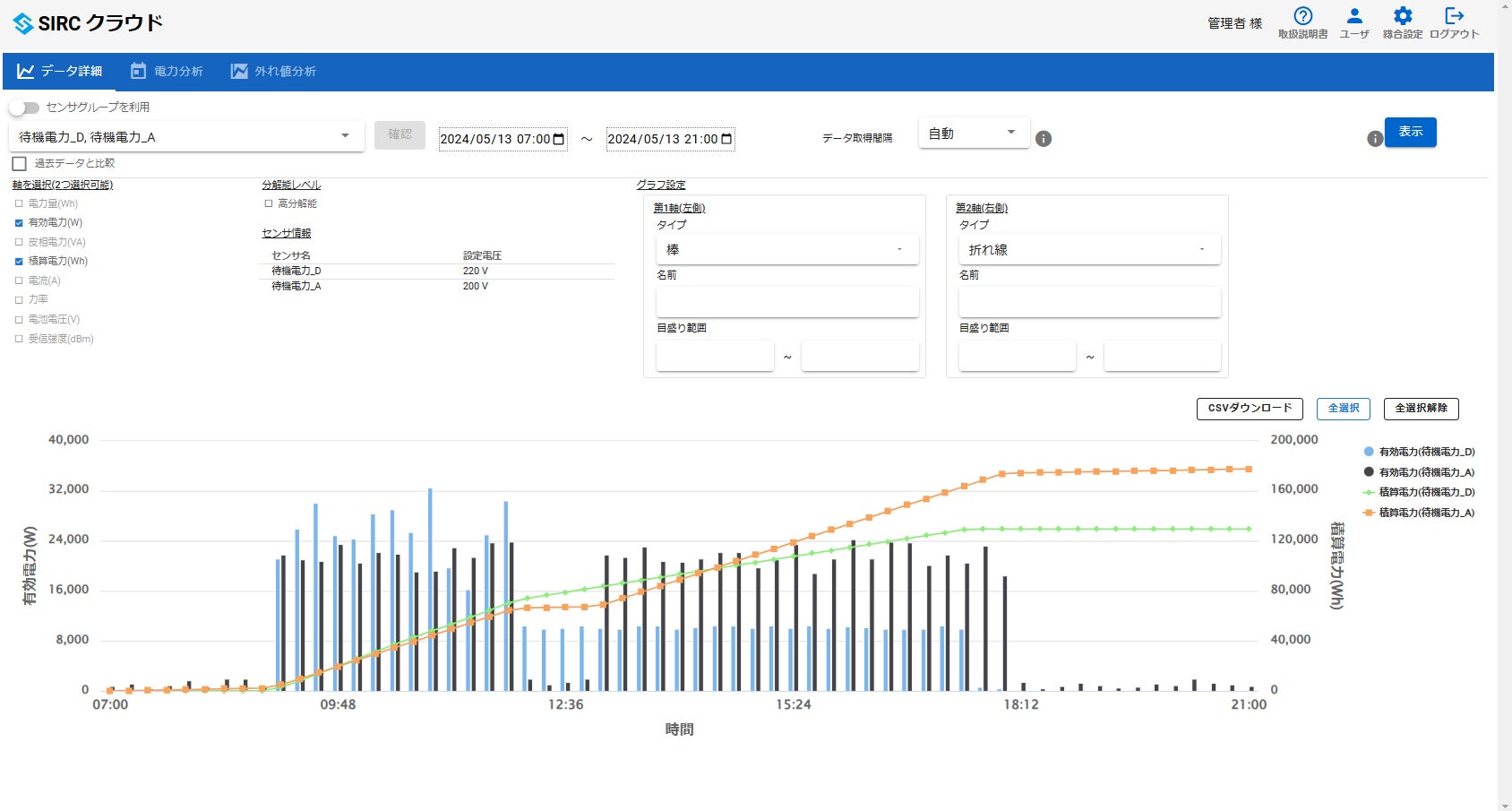Click the ログアウト logout icon
The height and width of the screenshot is (811, 1512).
[1454, 17]
